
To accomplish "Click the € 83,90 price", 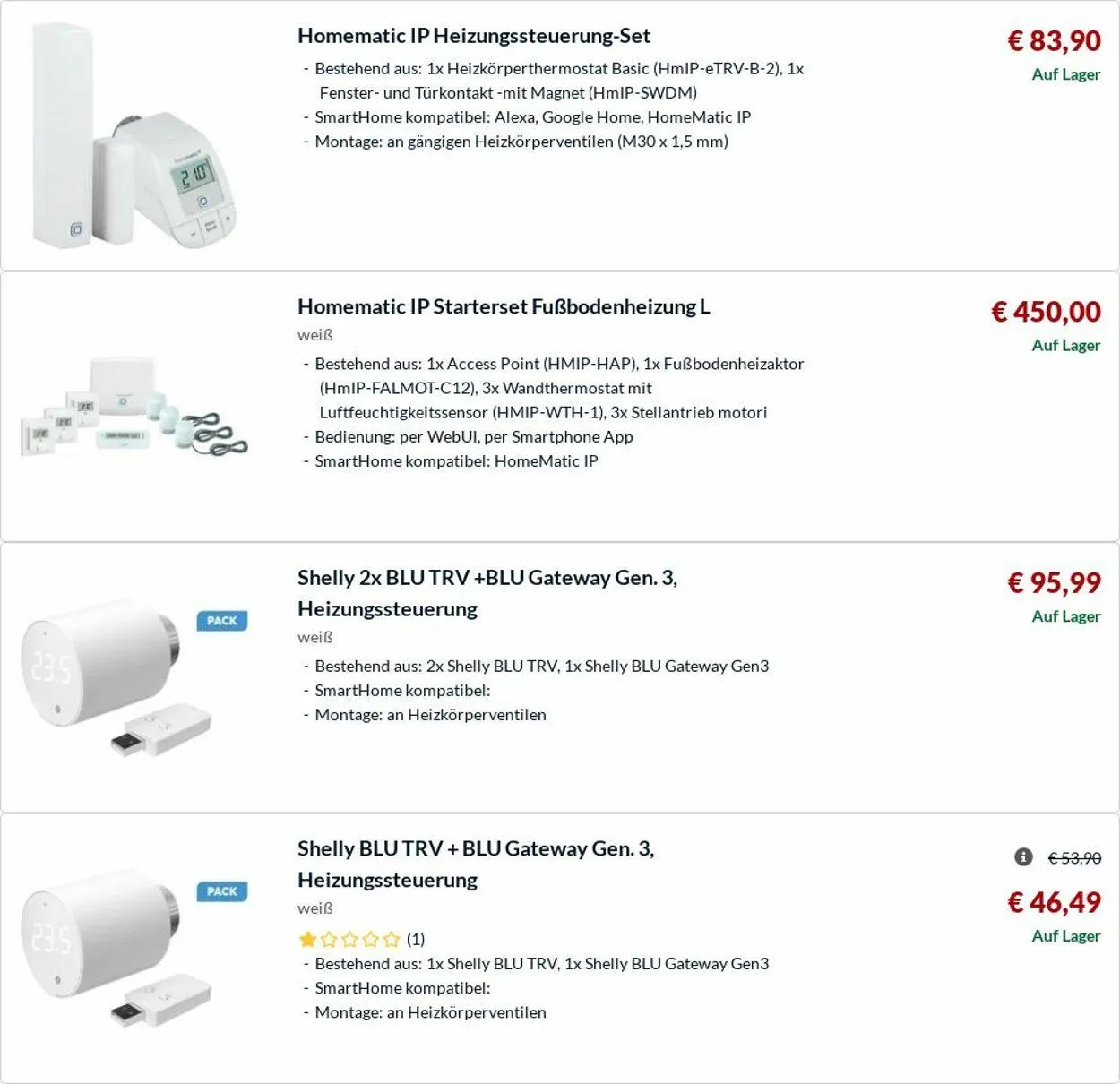I will pos(1054,40).
